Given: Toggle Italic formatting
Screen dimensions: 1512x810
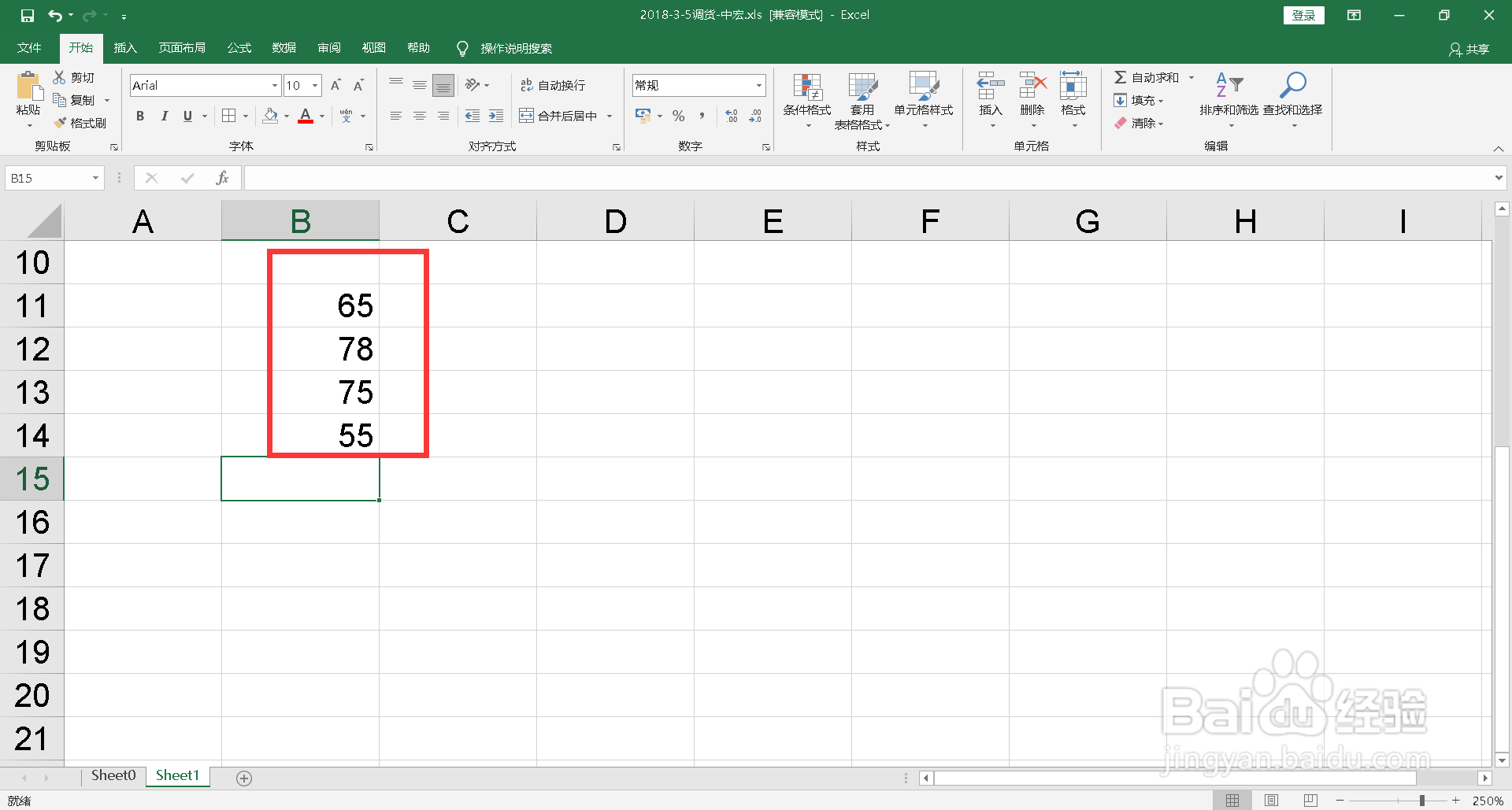Looking at the screenshot, I should 164,116.
